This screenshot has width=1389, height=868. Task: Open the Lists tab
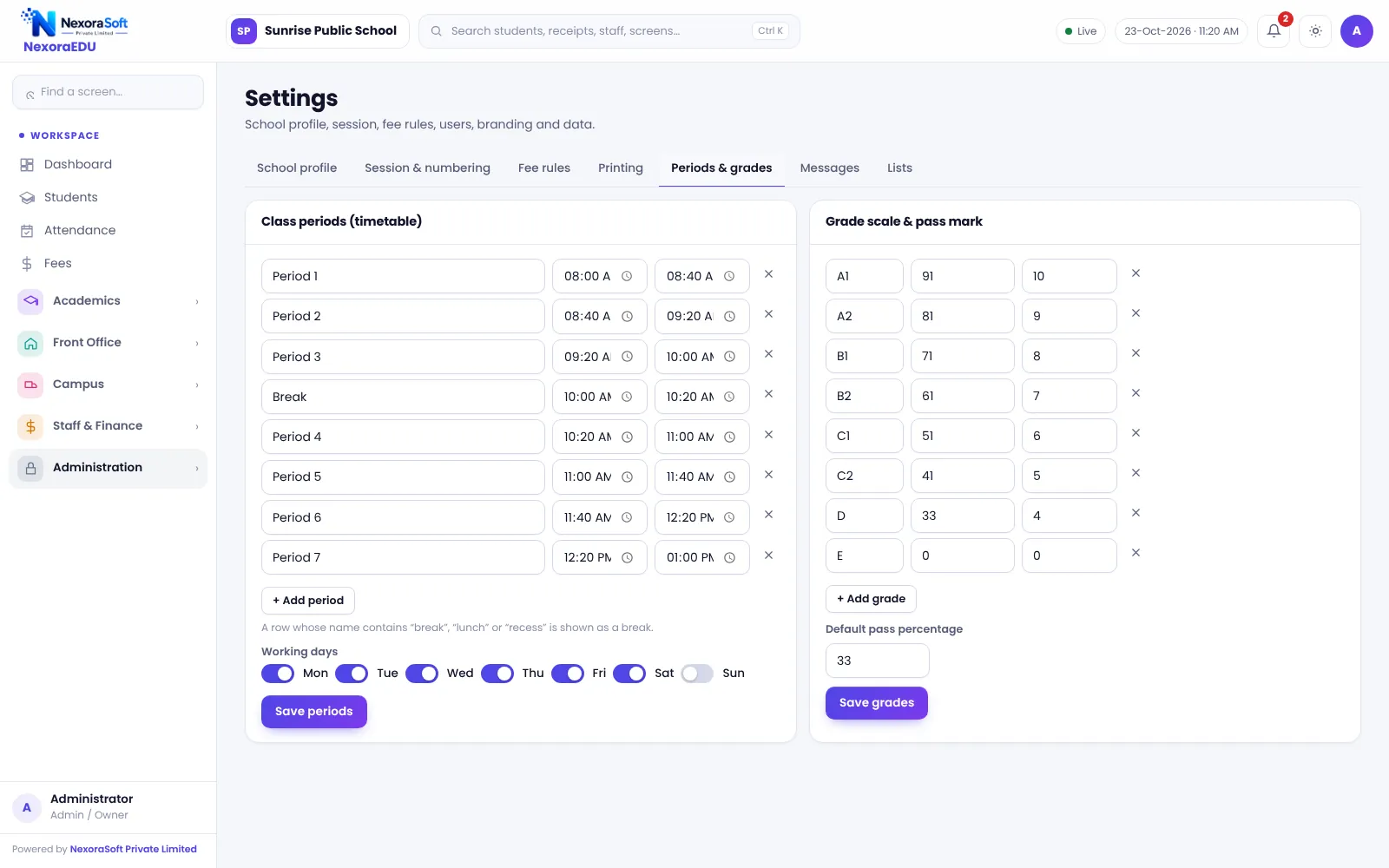tap(899, 168)
